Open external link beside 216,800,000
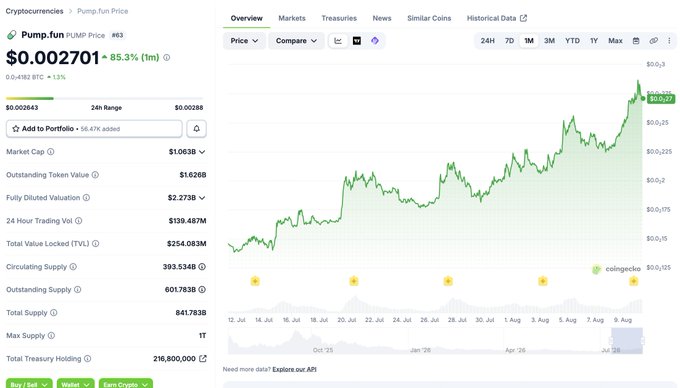Viewport: 680px width, 388px height. [203, 359]
